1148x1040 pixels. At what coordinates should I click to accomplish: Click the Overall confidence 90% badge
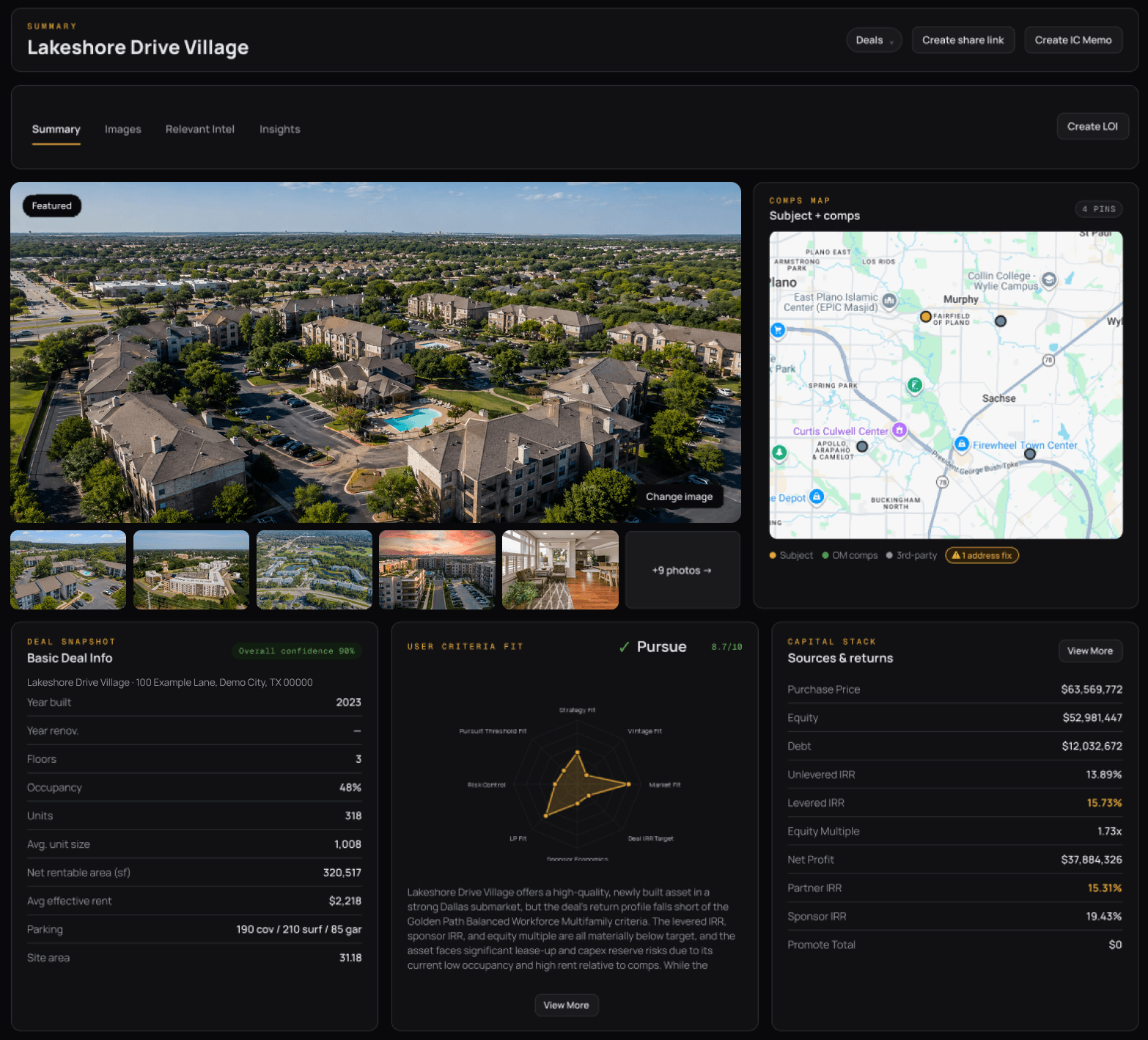(297, 651)
